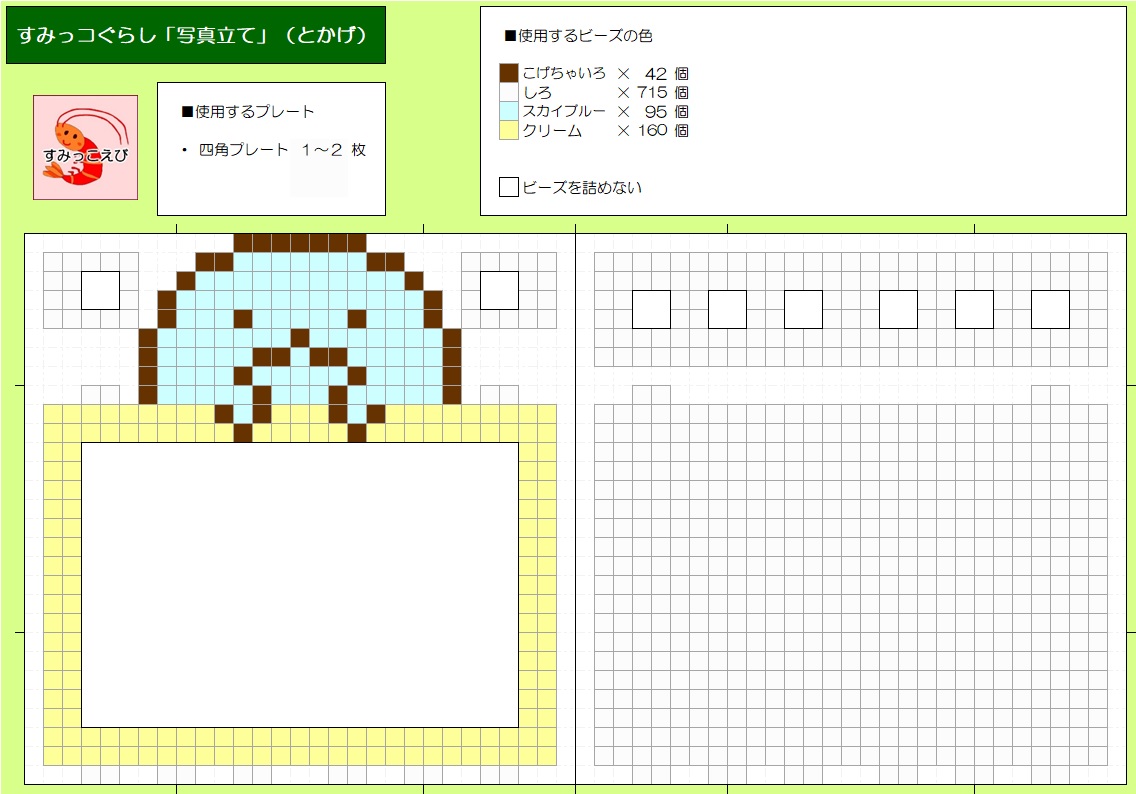Click the bead count 160 個
The width and height of the screenshot is (1136, 794).
[663, 130]
